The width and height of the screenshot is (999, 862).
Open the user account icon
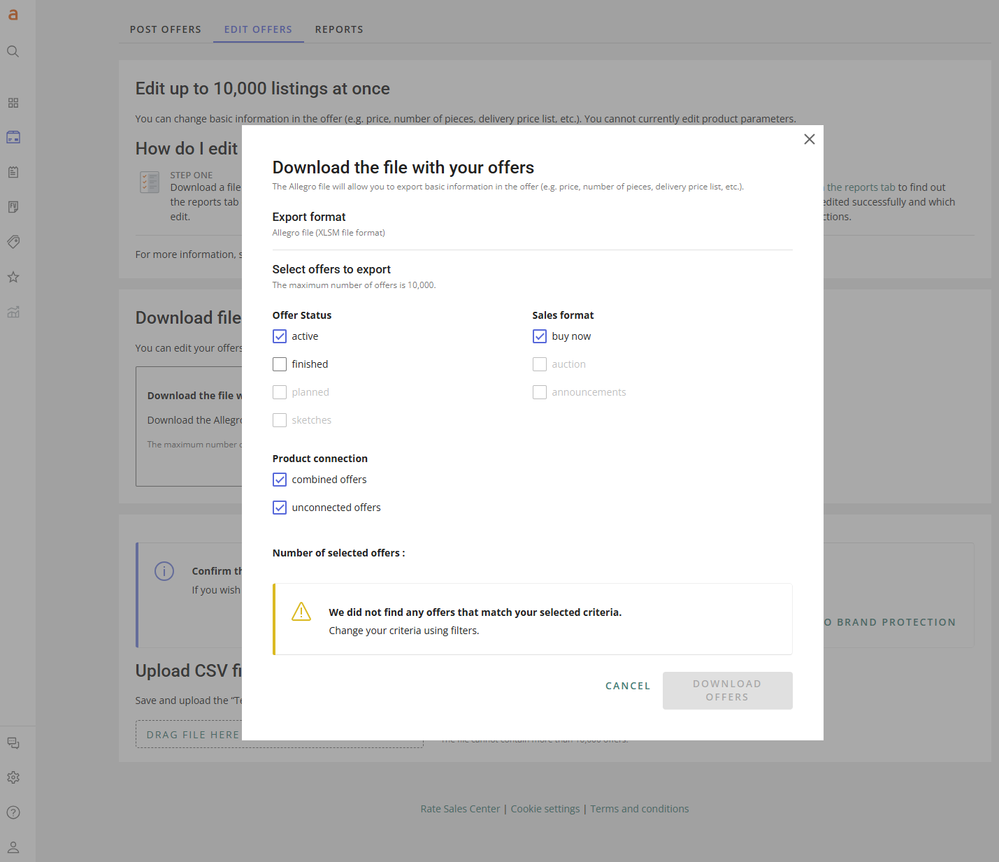pos(13,847)
